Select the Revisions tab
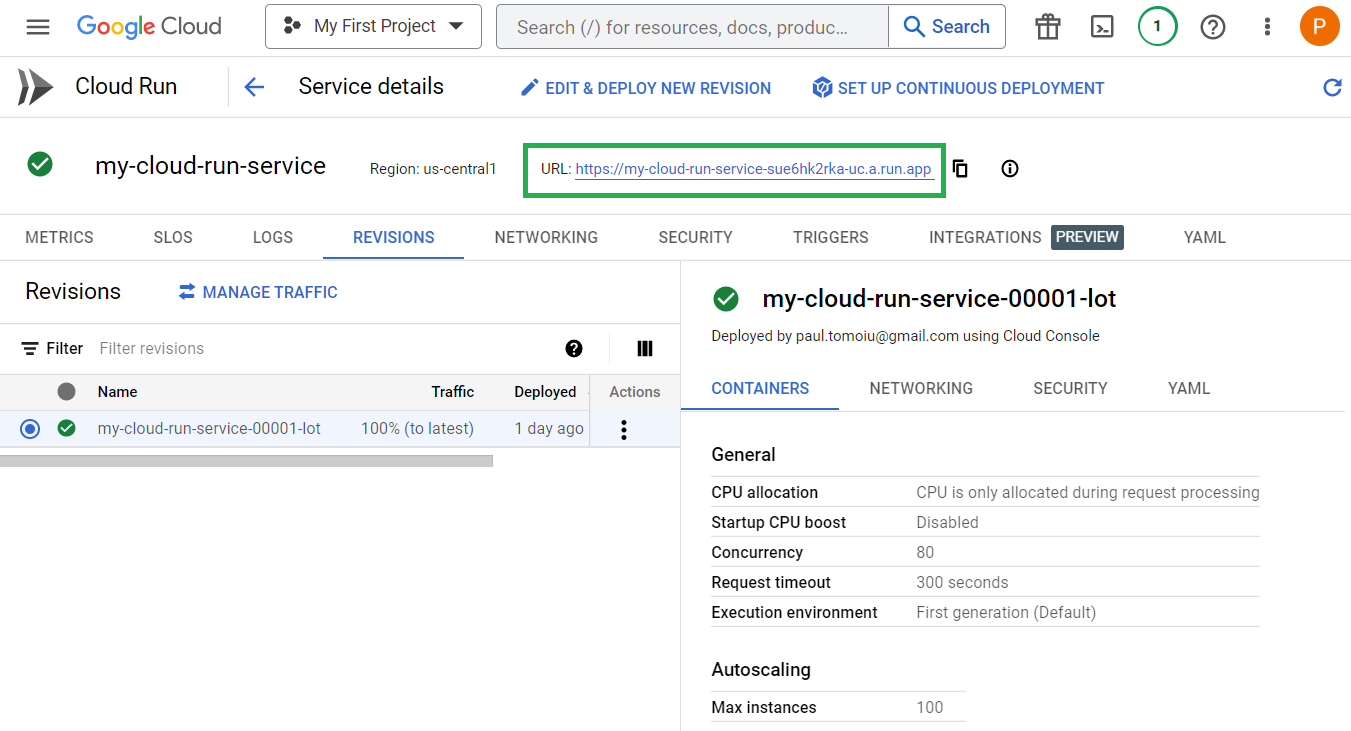This screenshot has width=1351, height=731. 394,237
